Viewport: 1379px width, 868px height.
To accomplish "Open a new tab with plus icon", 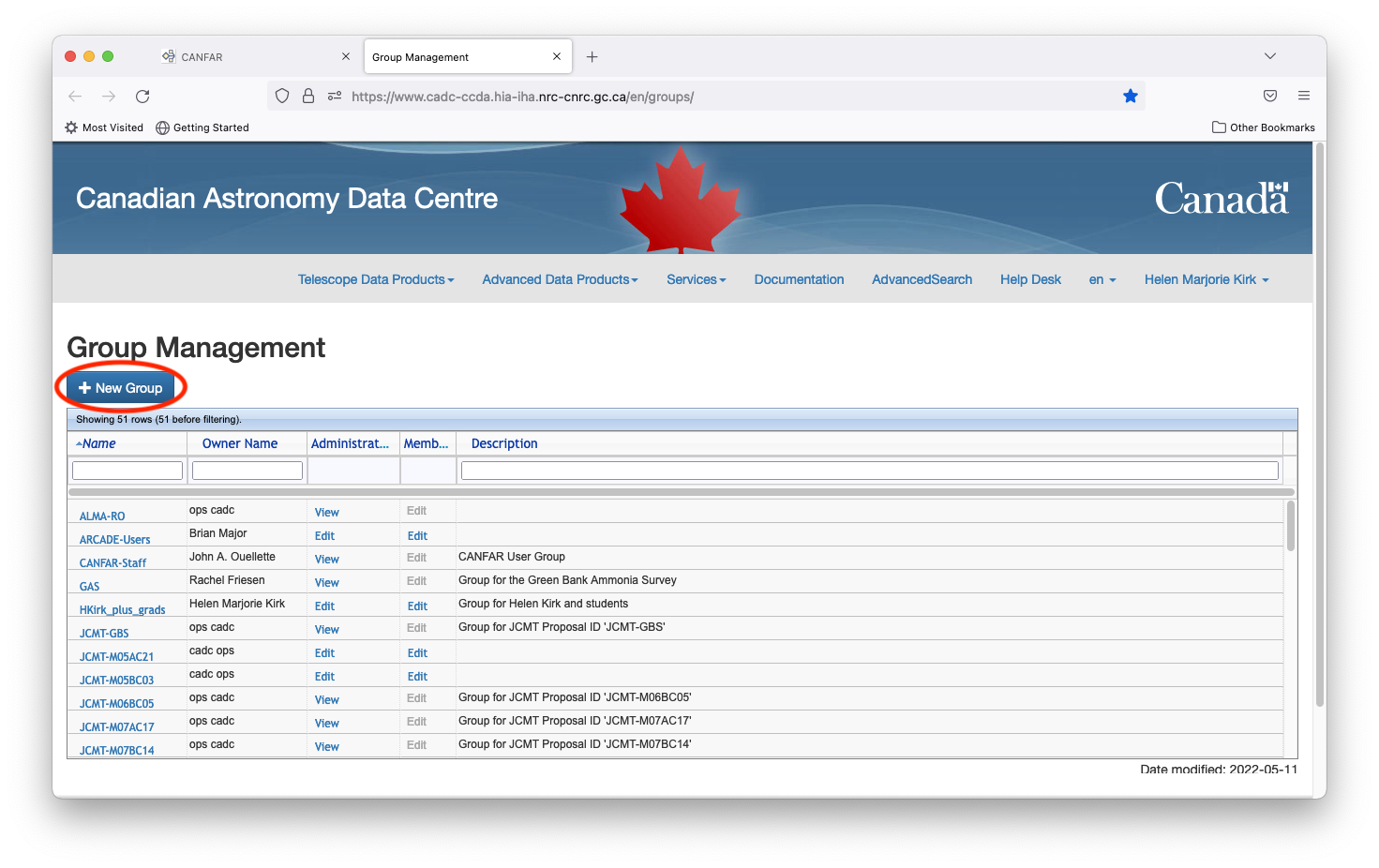I will click(592, 57).
